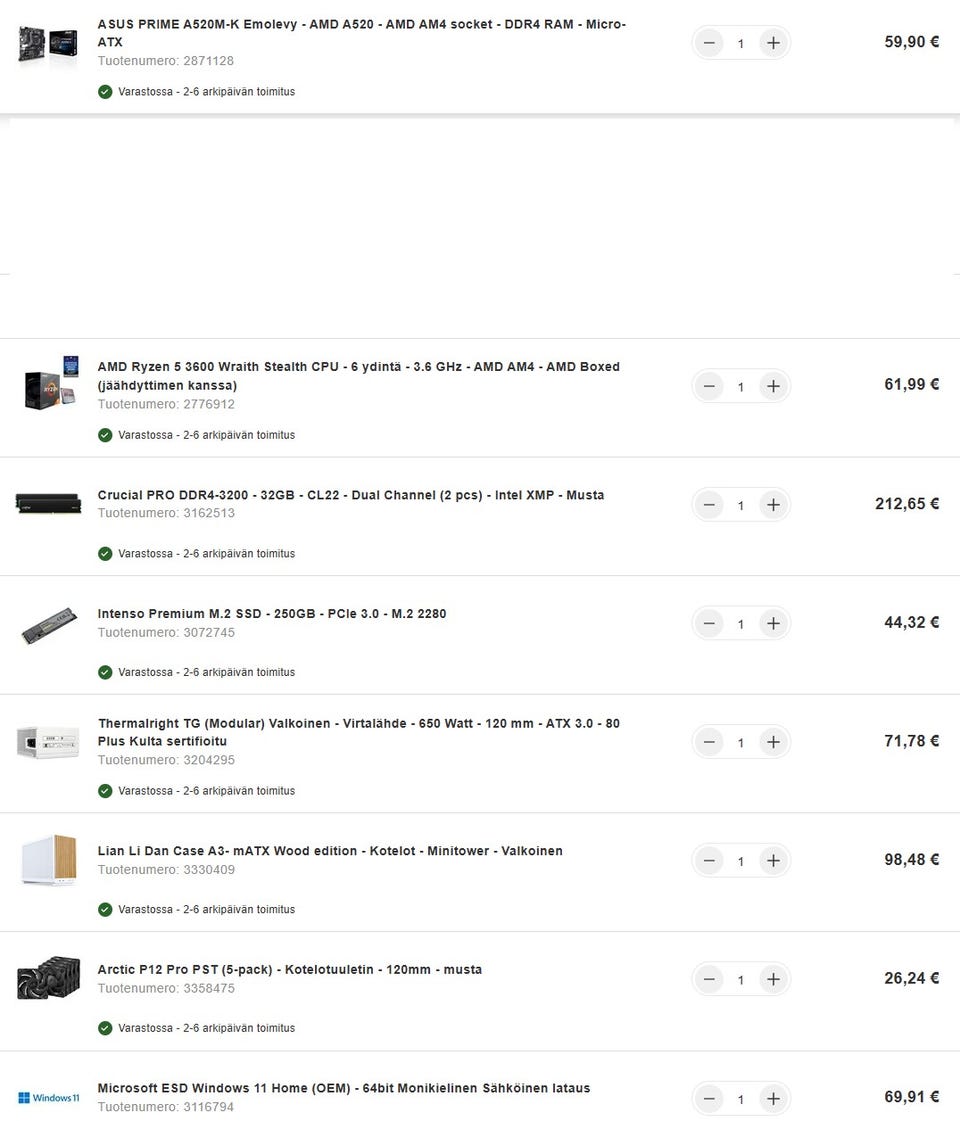Viewport: 960px width, 1121px height.
Task: Reduce Intenso Premium M.2 SSD quantity
Action: (709, 624)
